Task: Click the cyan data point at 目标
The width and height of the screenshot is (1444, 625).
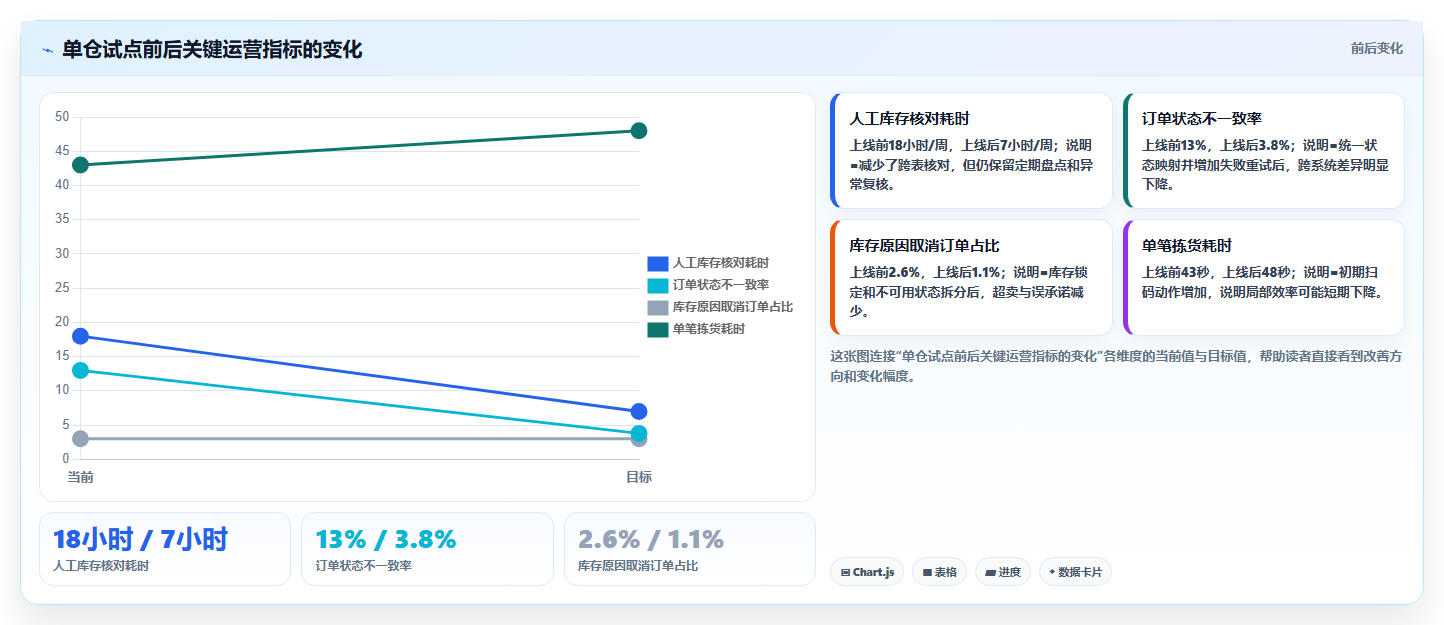Action: [x=639, y=433]
